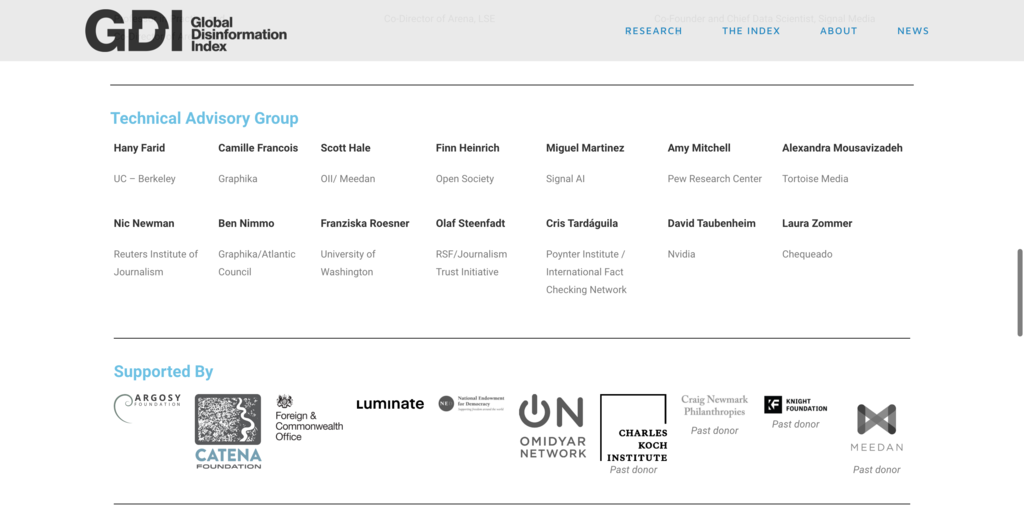The height and width of the screenshot is (520, 1024).
Task: Click the Technical Advisory Group heading
Action: [x=204, y=118]
